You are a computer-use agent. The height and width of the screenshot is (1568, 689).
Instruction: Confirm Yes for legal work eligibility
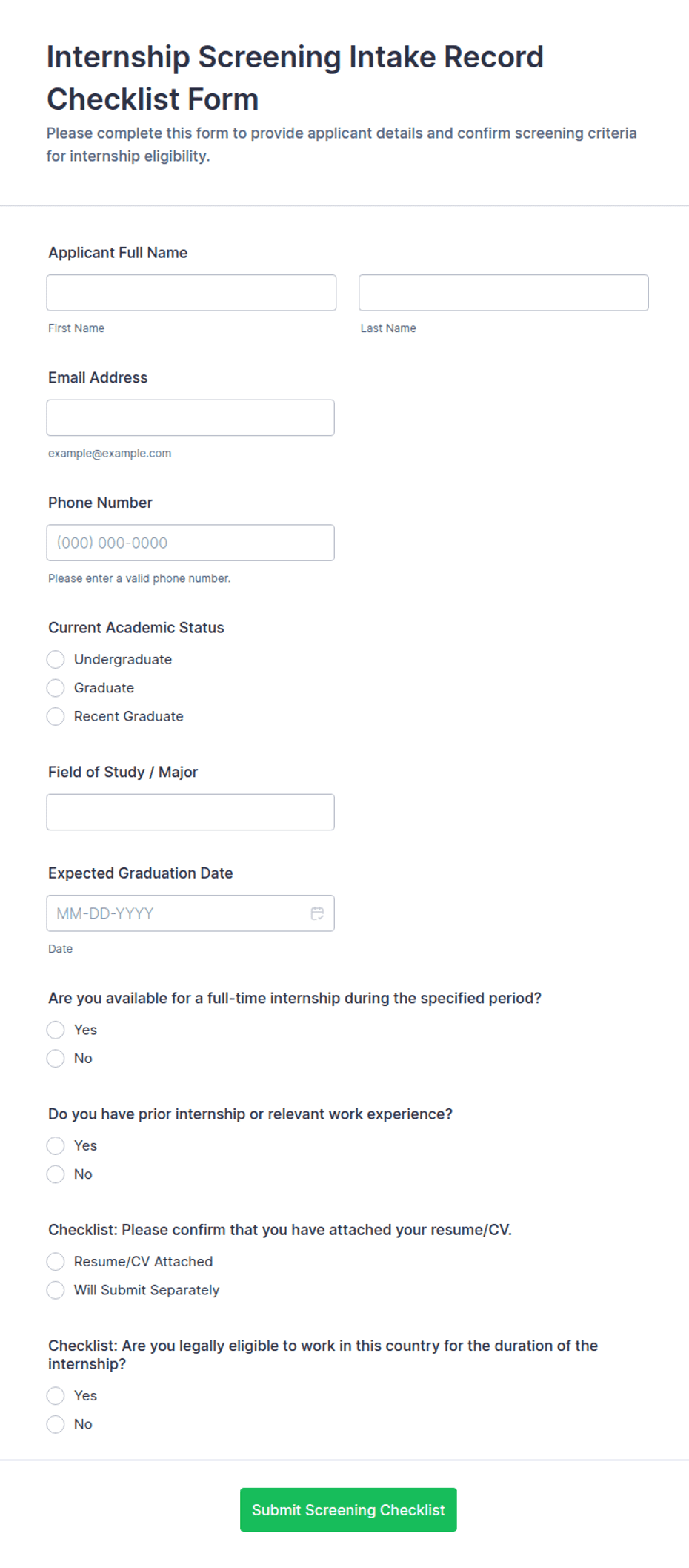[56, 1395]
